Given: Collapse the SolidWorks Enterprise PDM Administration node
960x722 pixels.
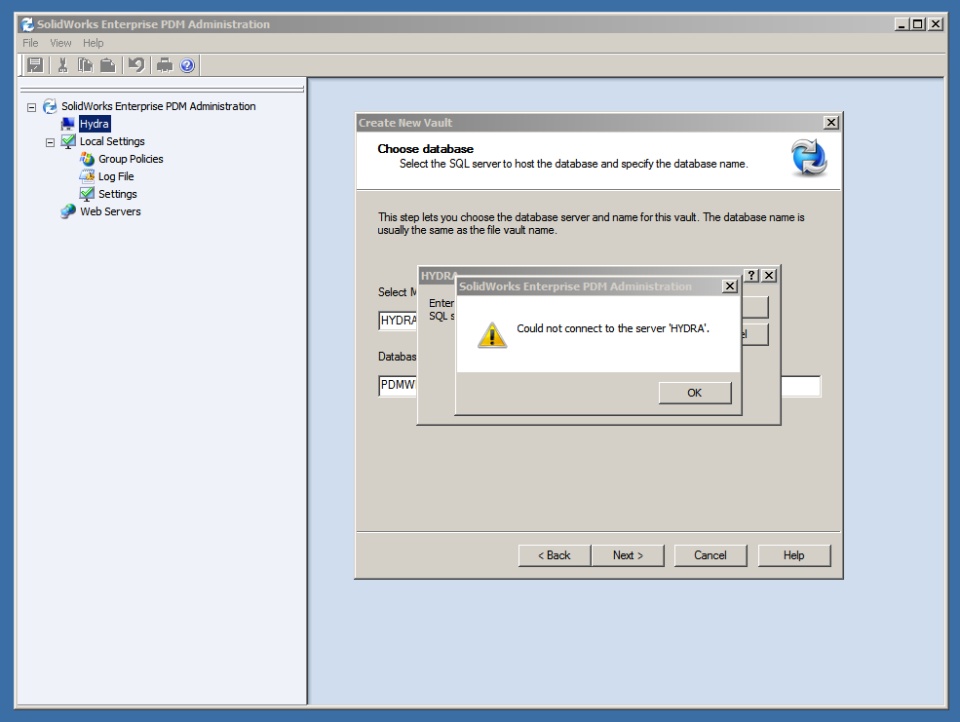Looking at the screenshot, I should coord(31,107).
